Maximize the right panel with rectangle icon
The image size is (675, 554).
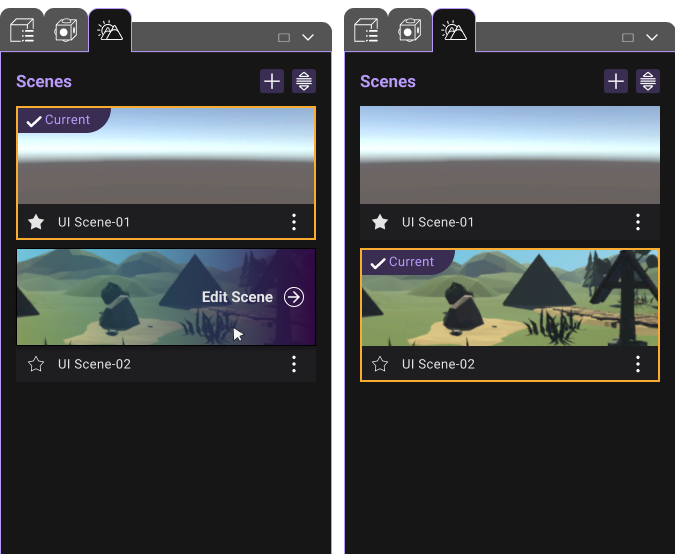[x=628, y=38]
